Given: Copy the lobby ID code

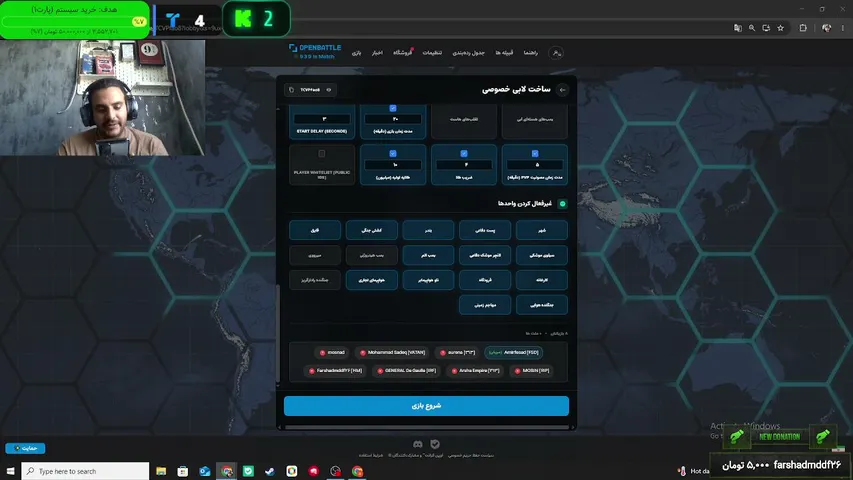Looking at the screenshot, I should (x=292, y=90).
